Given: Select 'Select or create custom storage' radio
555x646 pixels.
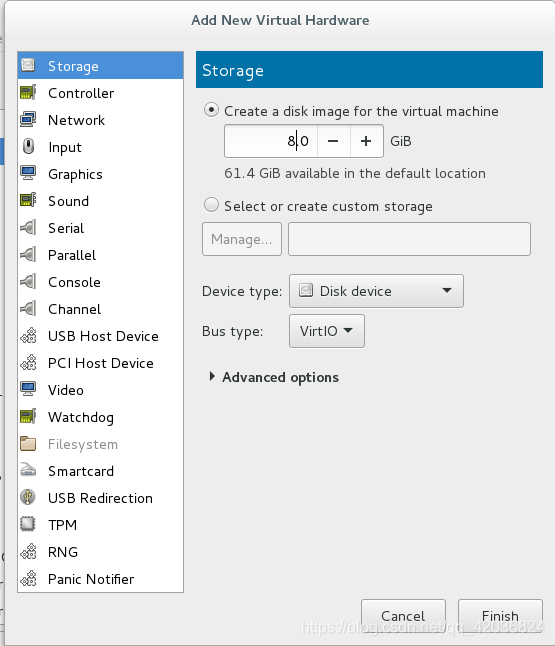Looking at the screenshot, I should (211, 205).
